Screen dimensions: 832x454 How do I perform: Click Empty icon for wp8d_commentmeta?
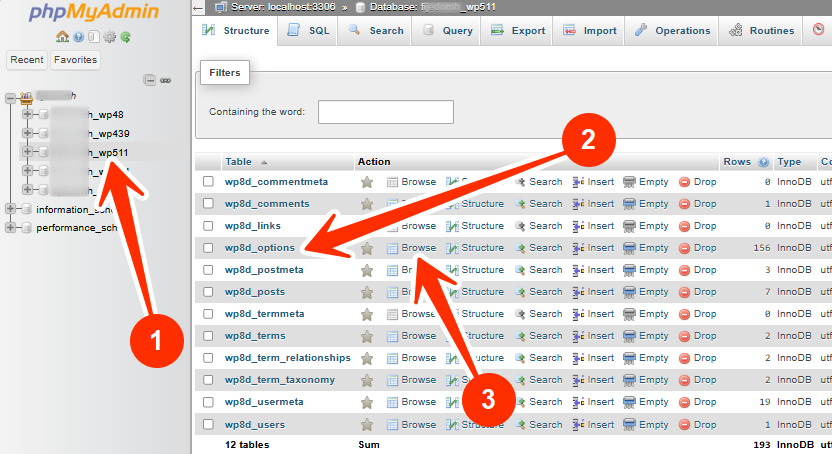click(x=629, y=182)
